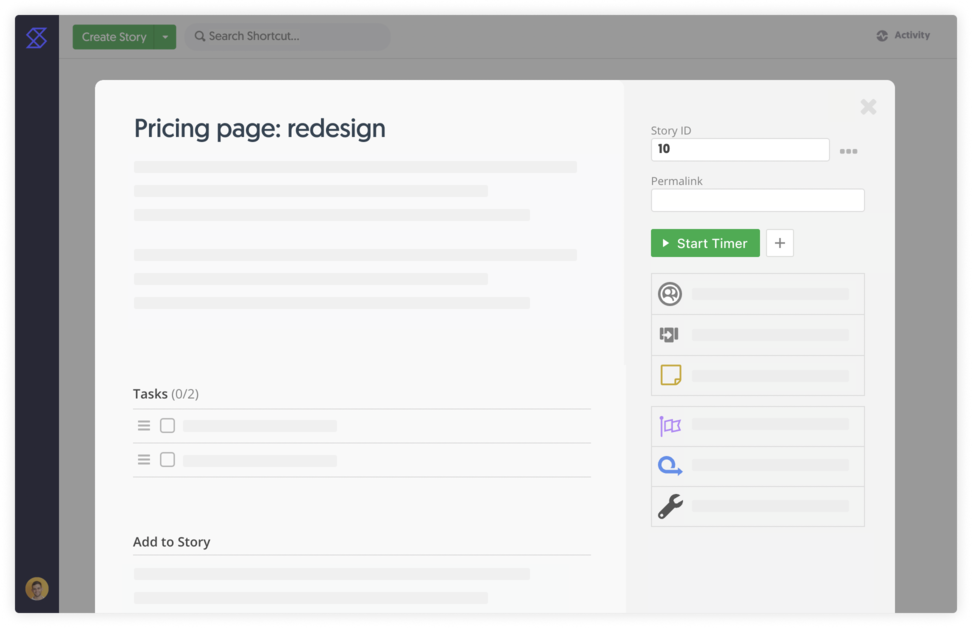Open the owner person icon row

click(670, 294)
